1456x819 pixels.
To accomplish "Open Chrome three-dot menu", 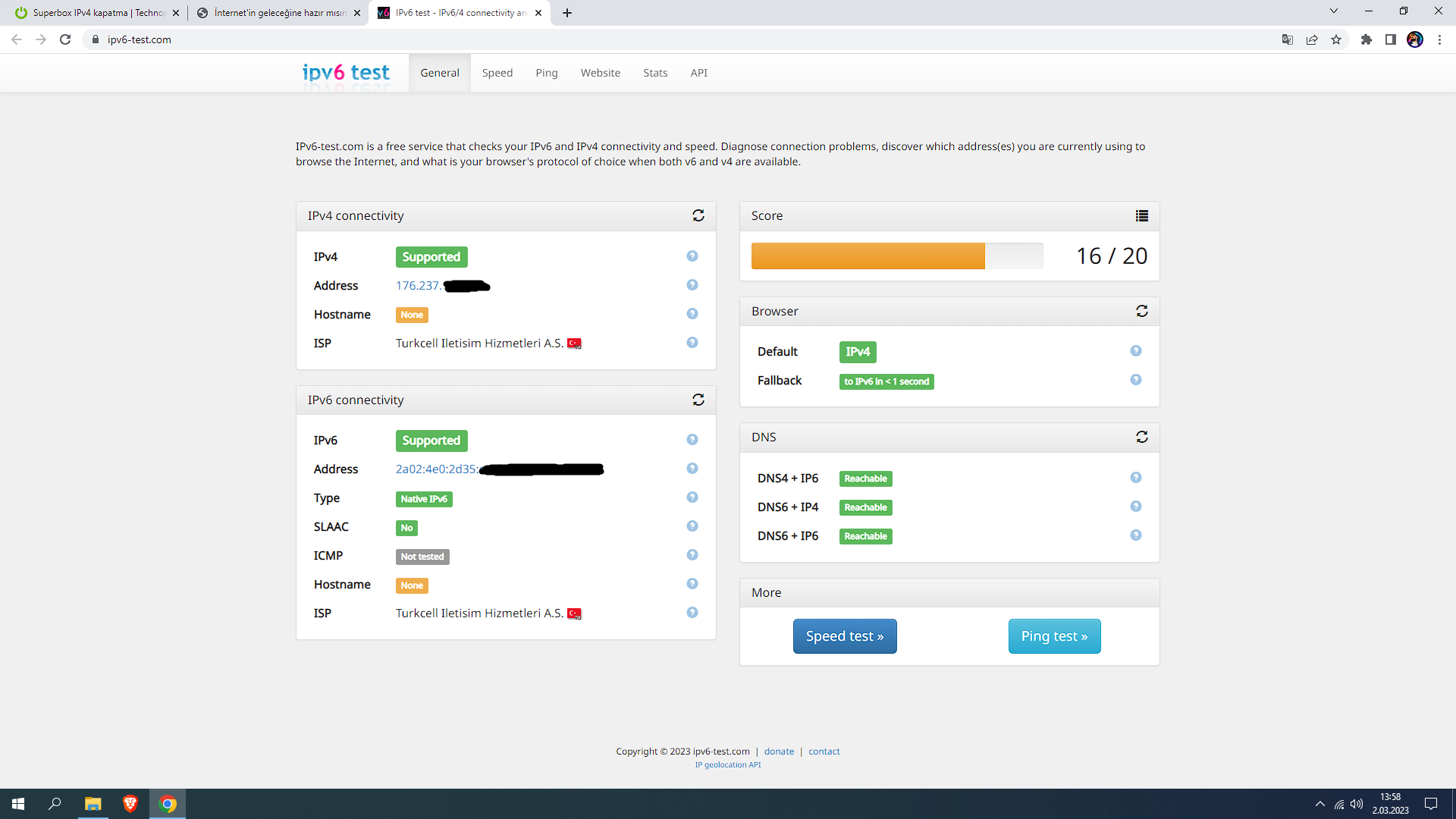I will 1439,39.
